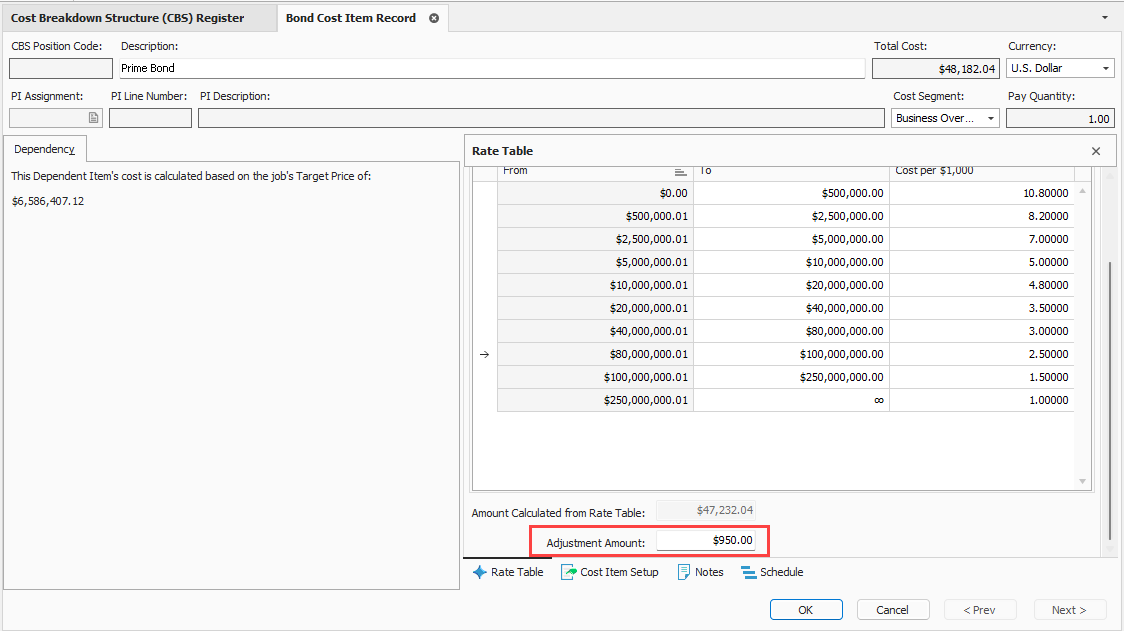Click the Adjustment Amount field

point(706,541)
